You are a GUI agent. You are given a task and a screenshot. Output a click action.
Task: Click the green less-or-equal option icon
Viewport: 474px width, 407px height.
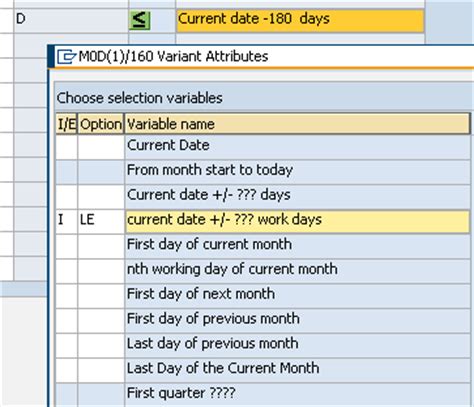(x=139, y=21)
